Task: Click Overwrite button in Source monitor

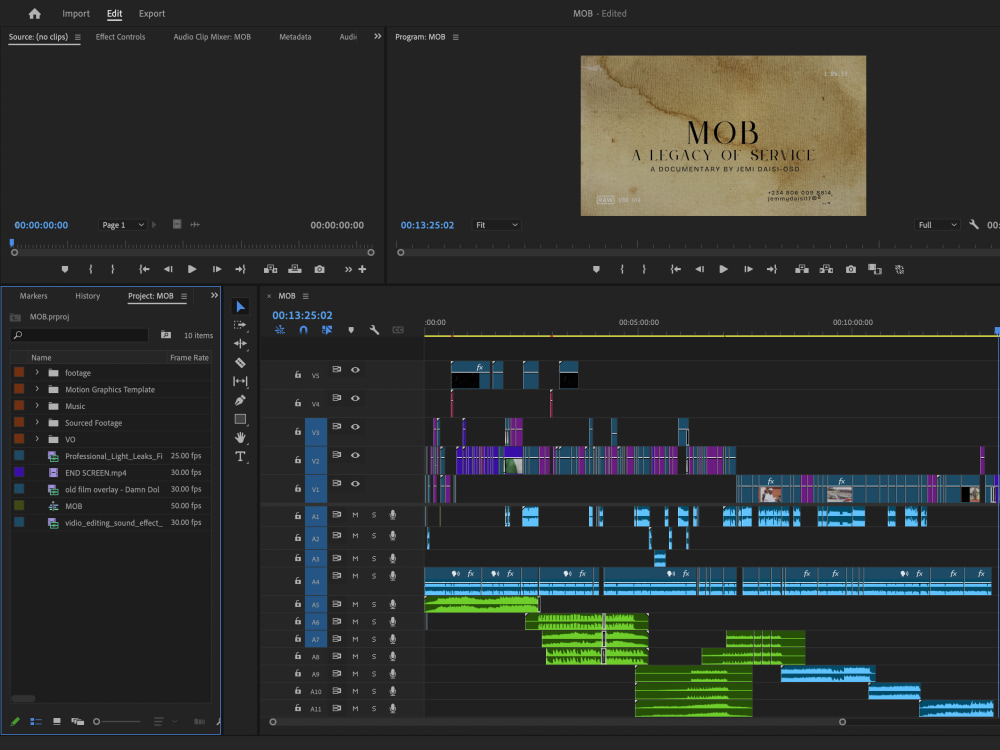Action: tap(295, 270)
